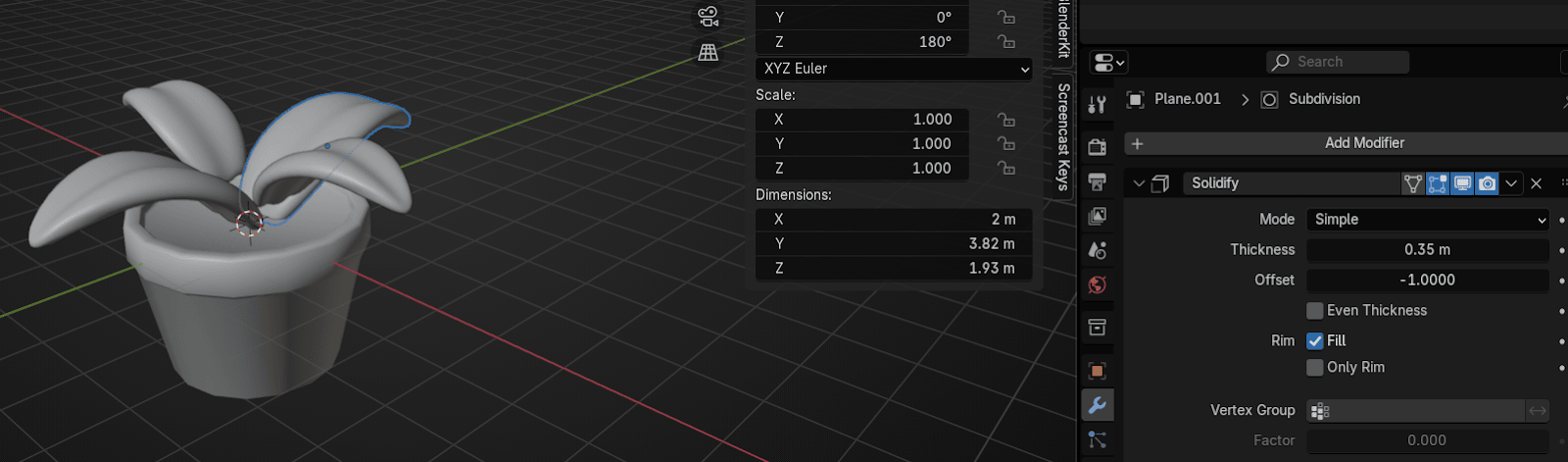Switch perspective/orthographic view via grid icon
1568x462 pixels.
[x=708, y=52]
